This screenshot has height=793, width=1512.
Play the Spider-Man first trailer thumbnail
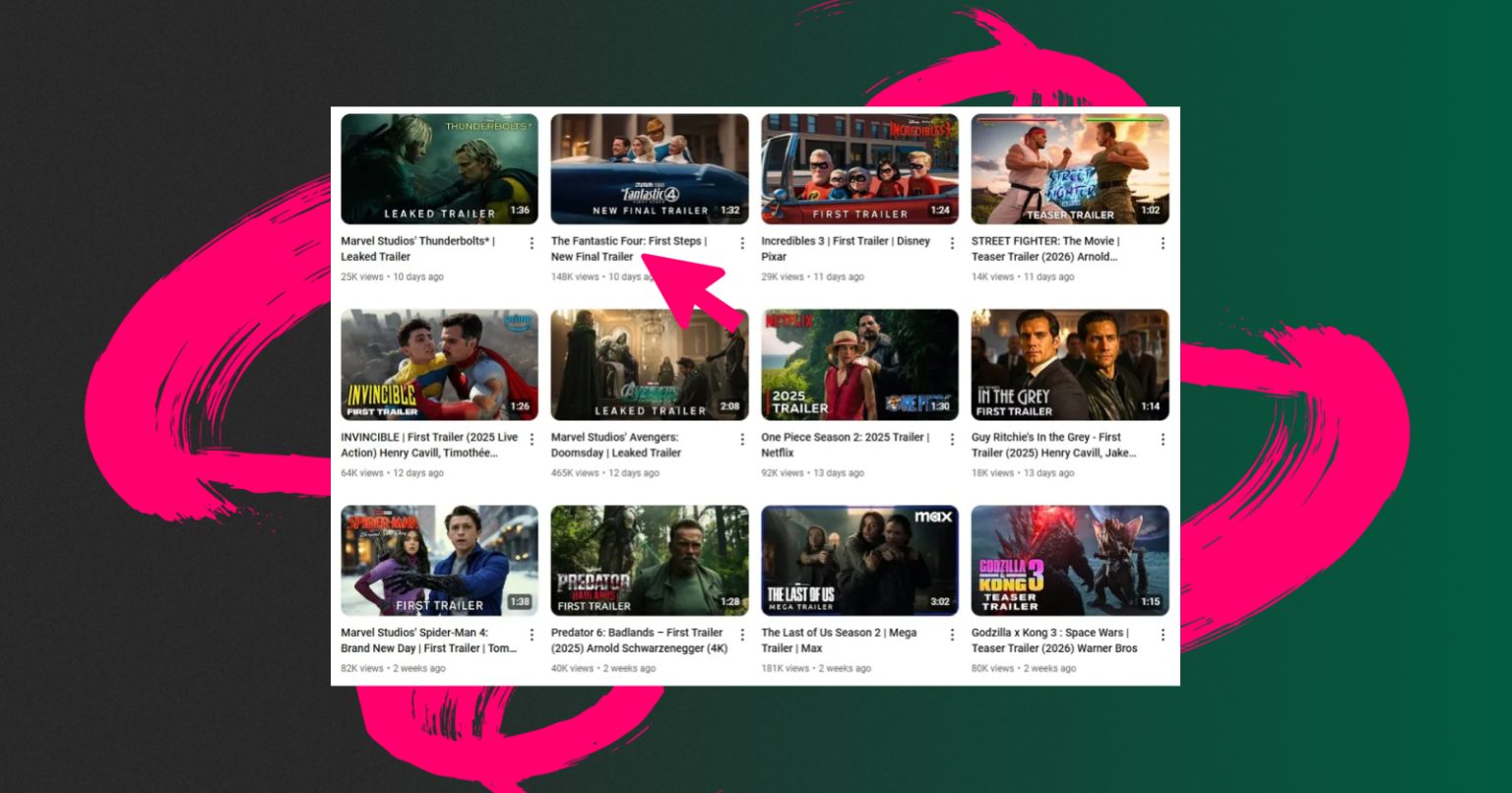click(439, 561)
